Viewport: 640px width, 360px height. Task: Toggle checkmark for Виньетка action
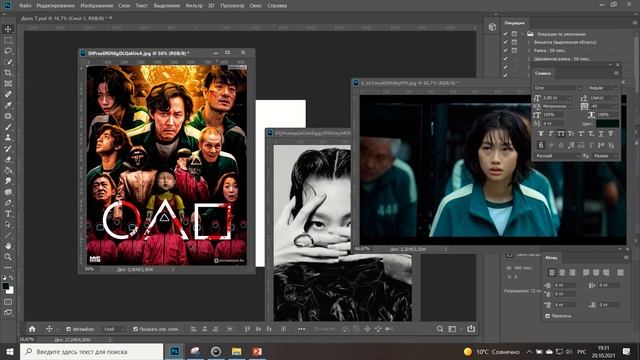coord(506,42)
